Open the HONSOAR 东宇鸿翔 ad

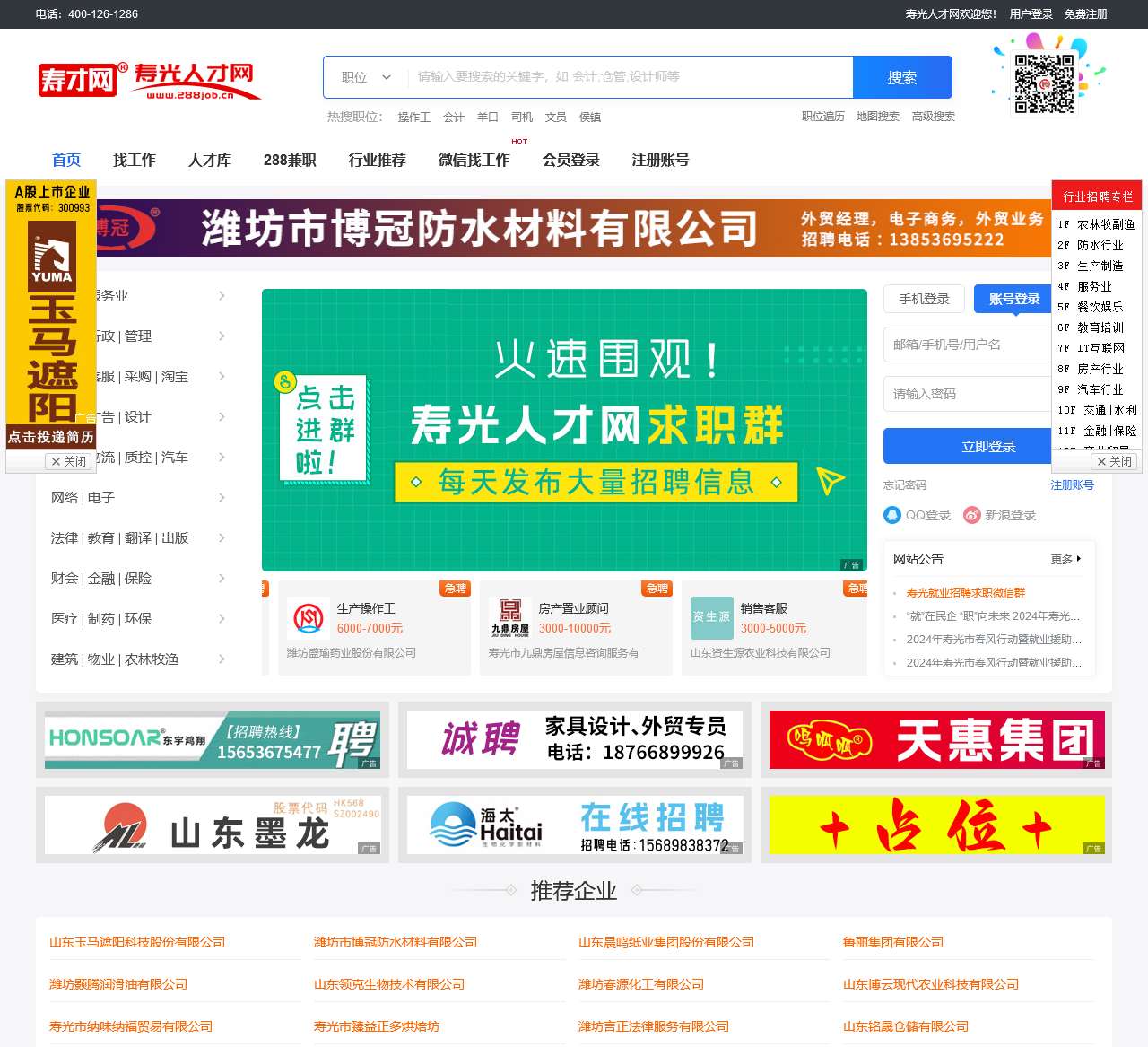(x=213, y=740)
